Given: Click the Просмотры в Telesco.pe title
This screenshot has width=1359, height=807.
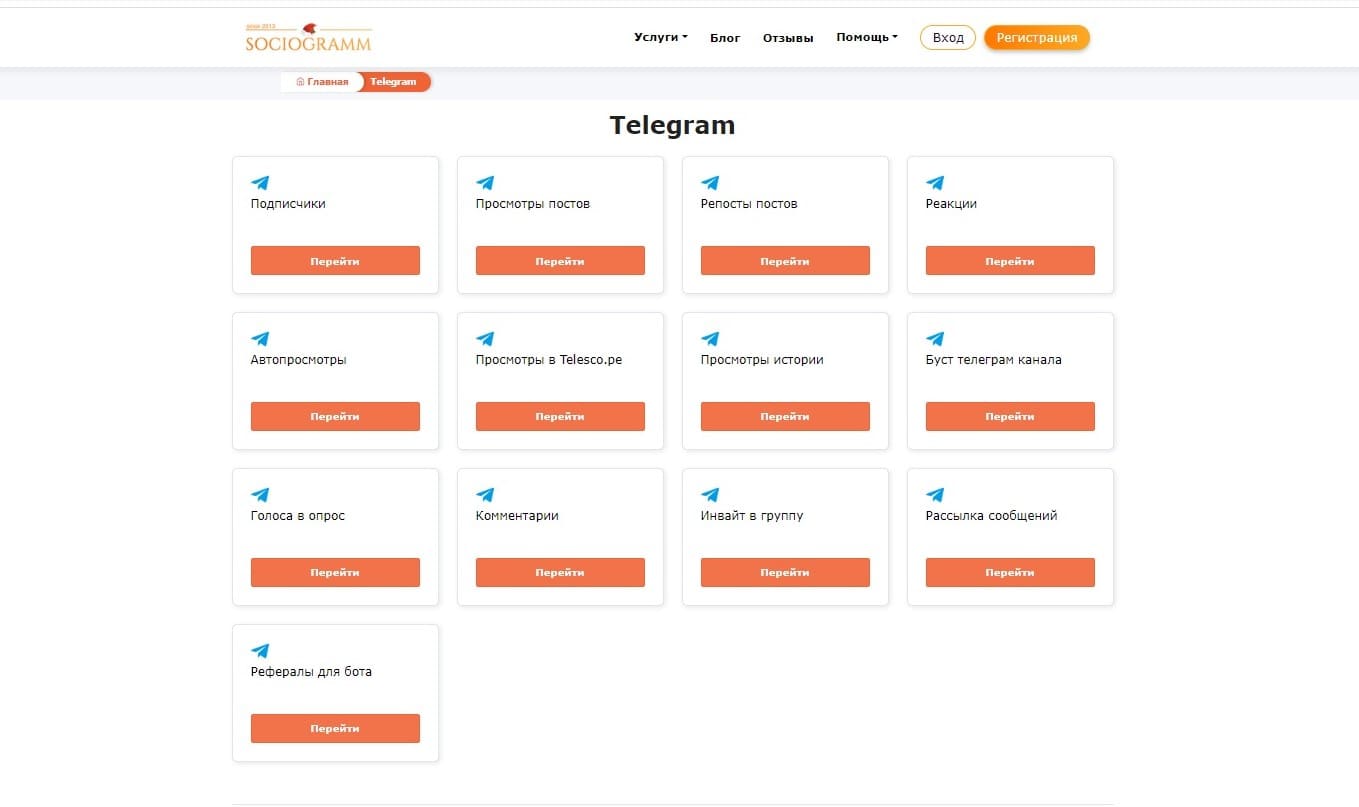Looking at the screenshot, I should (549, 360).
